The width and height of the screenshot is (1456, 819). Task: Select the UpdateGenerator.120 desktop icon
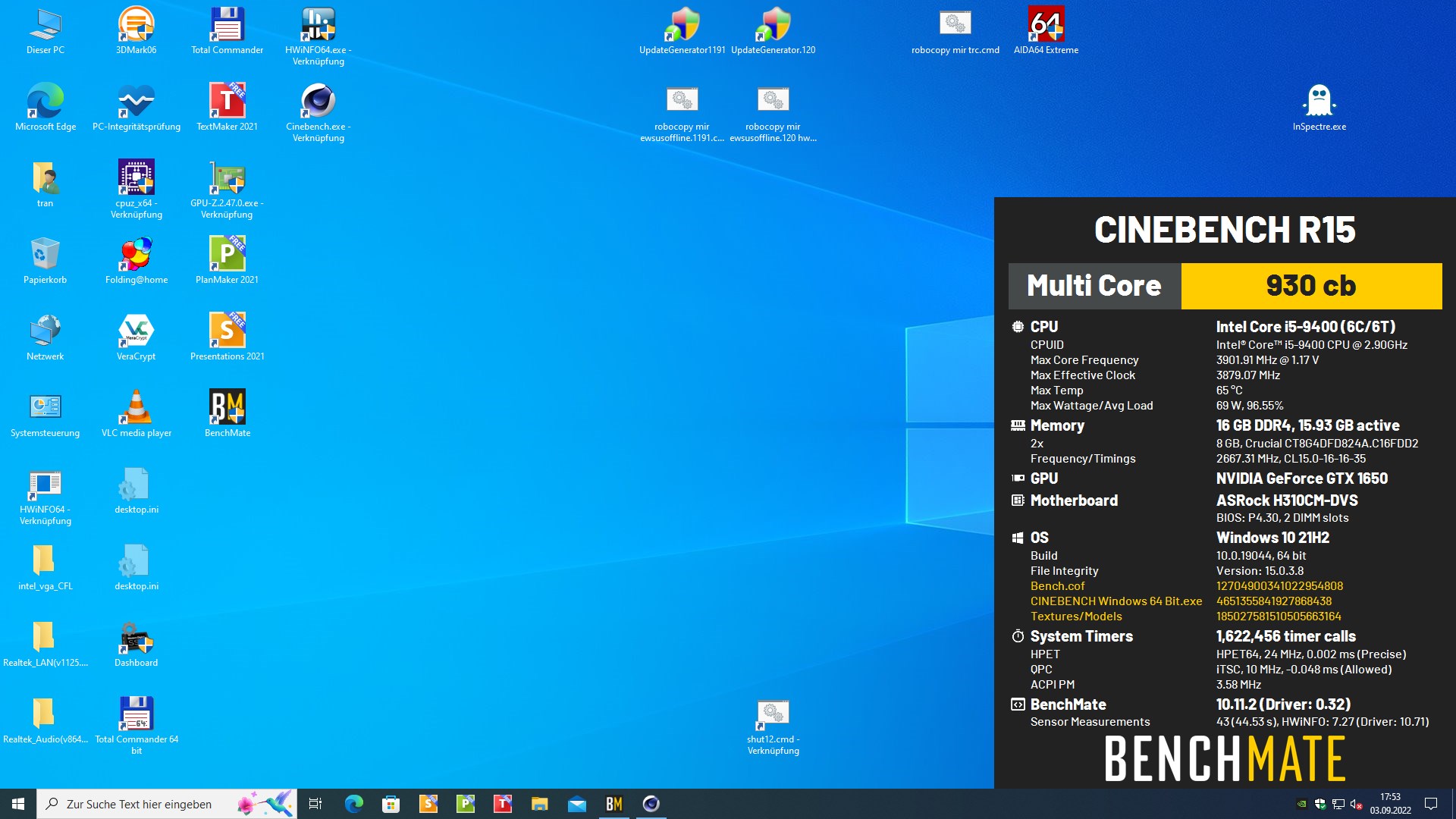(773, 31)
